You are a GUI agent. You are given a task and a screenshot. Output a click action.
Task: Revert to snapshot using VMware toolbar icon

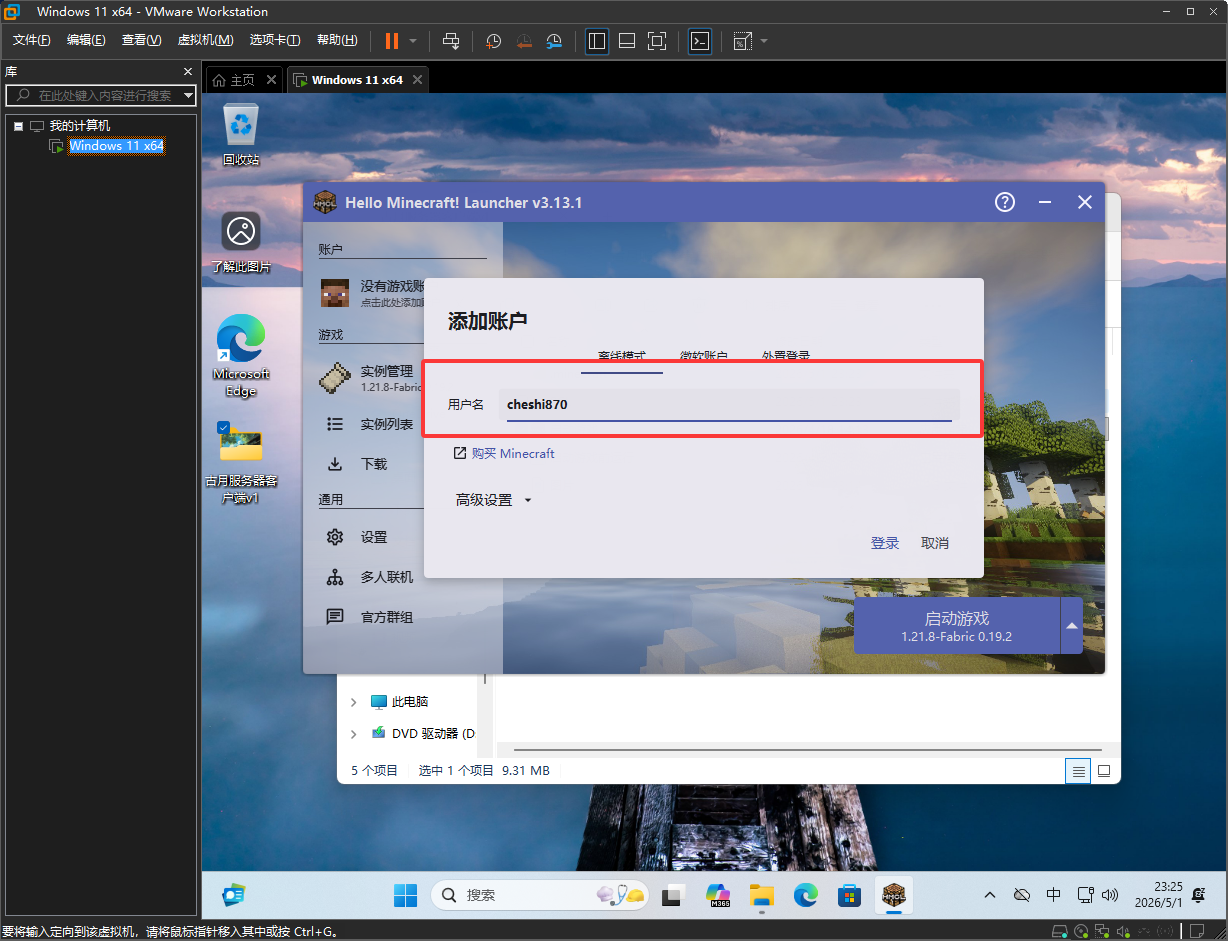pyautogui.click(x=524, y=41)
